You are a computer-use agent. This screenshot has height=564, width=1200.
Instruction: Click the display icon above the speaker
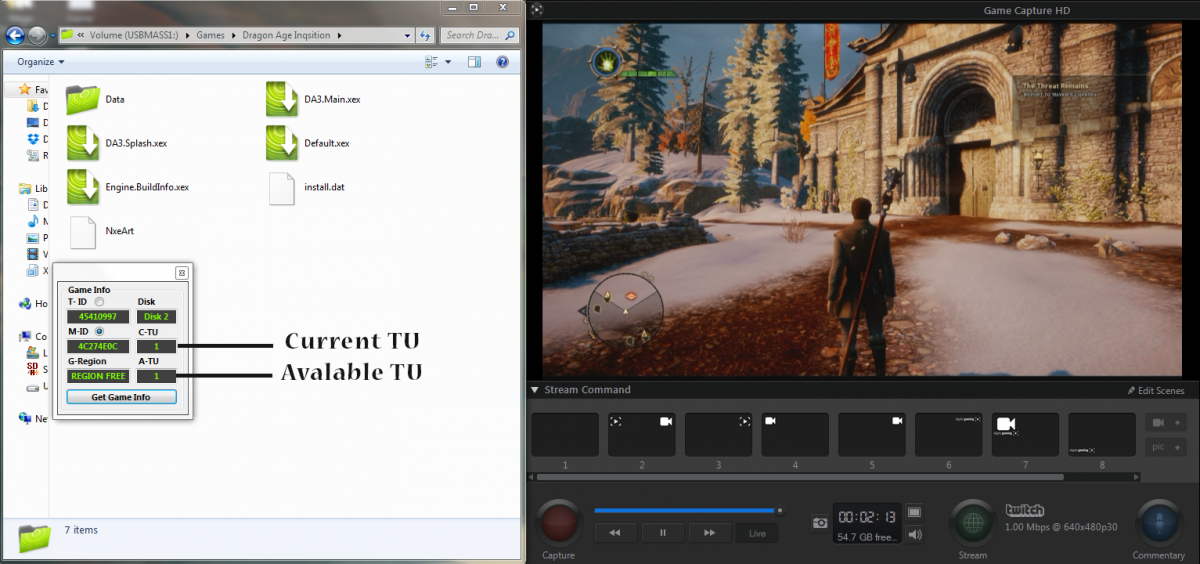[915, 512]
